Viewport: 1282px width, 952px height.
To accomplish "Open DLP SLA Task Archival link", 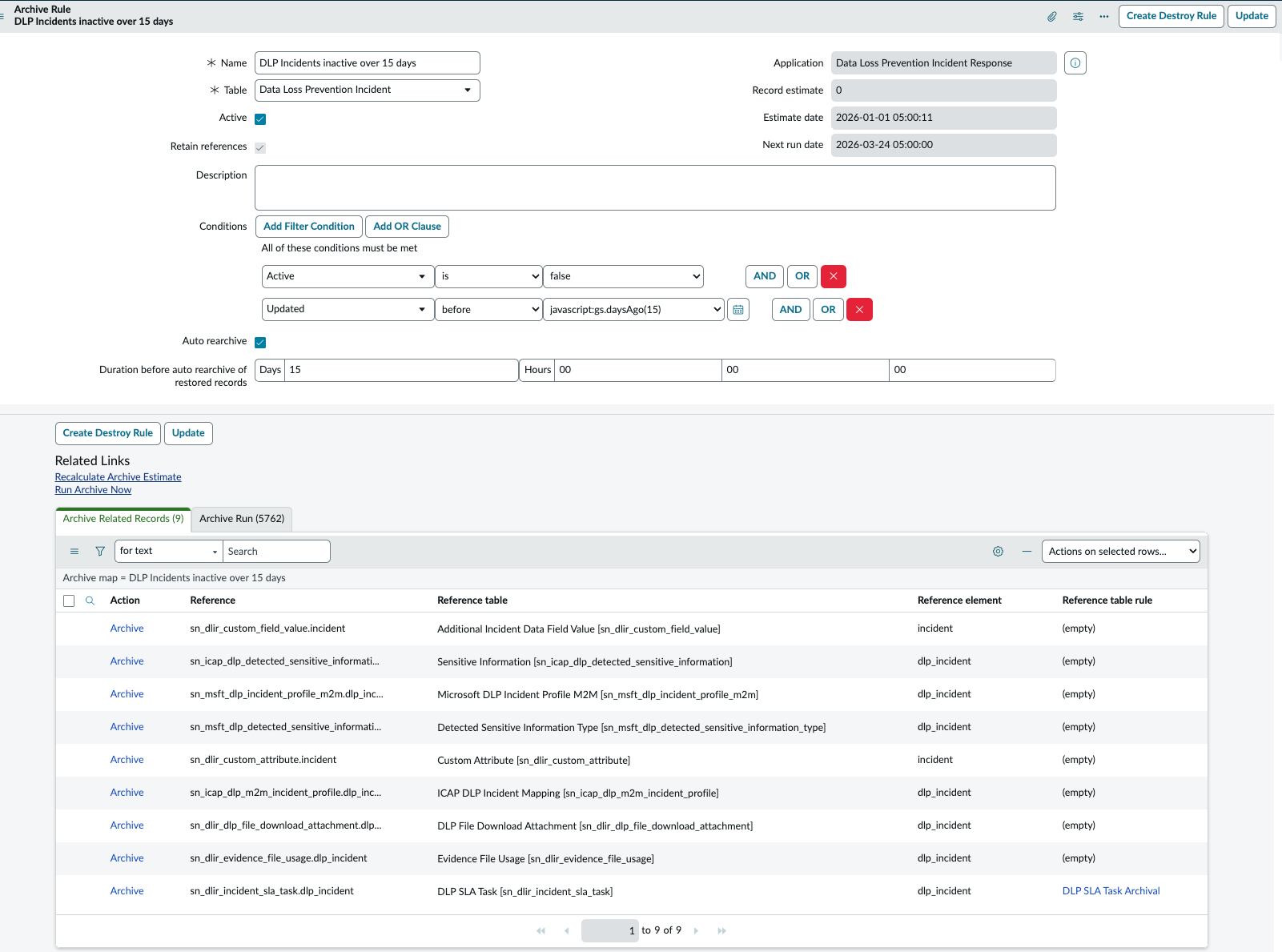I will (x=1111, y=891).
